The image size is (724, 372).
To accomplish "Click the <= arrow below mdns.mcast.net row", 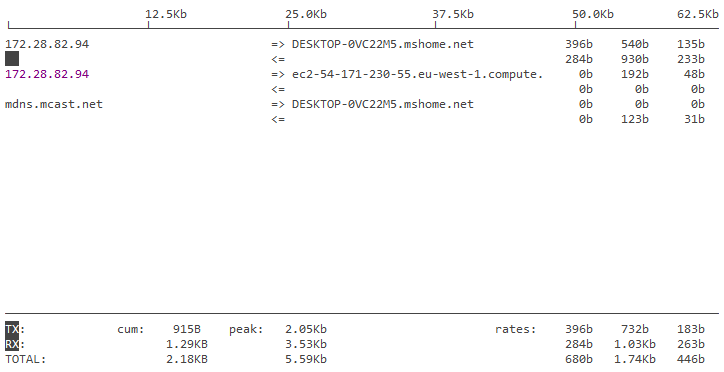I will tap(278, 119).
